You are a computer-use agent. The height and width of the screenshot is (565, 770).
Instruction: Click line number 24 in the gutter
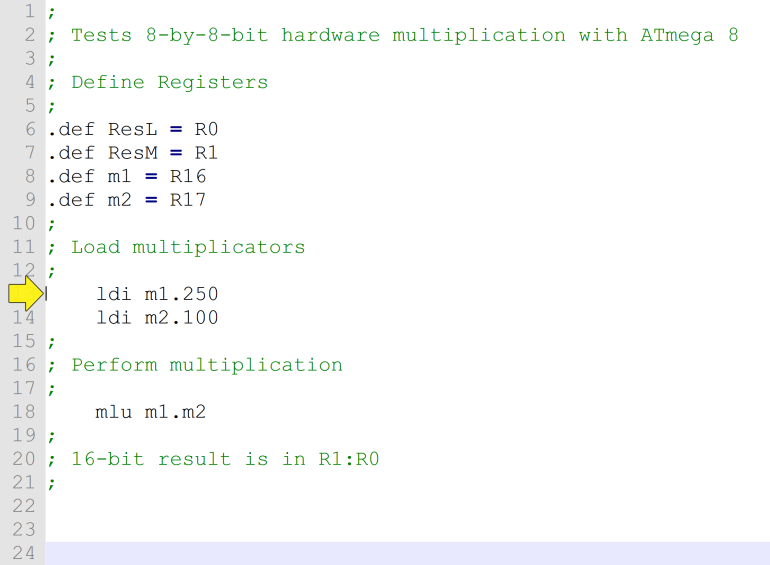24,552
